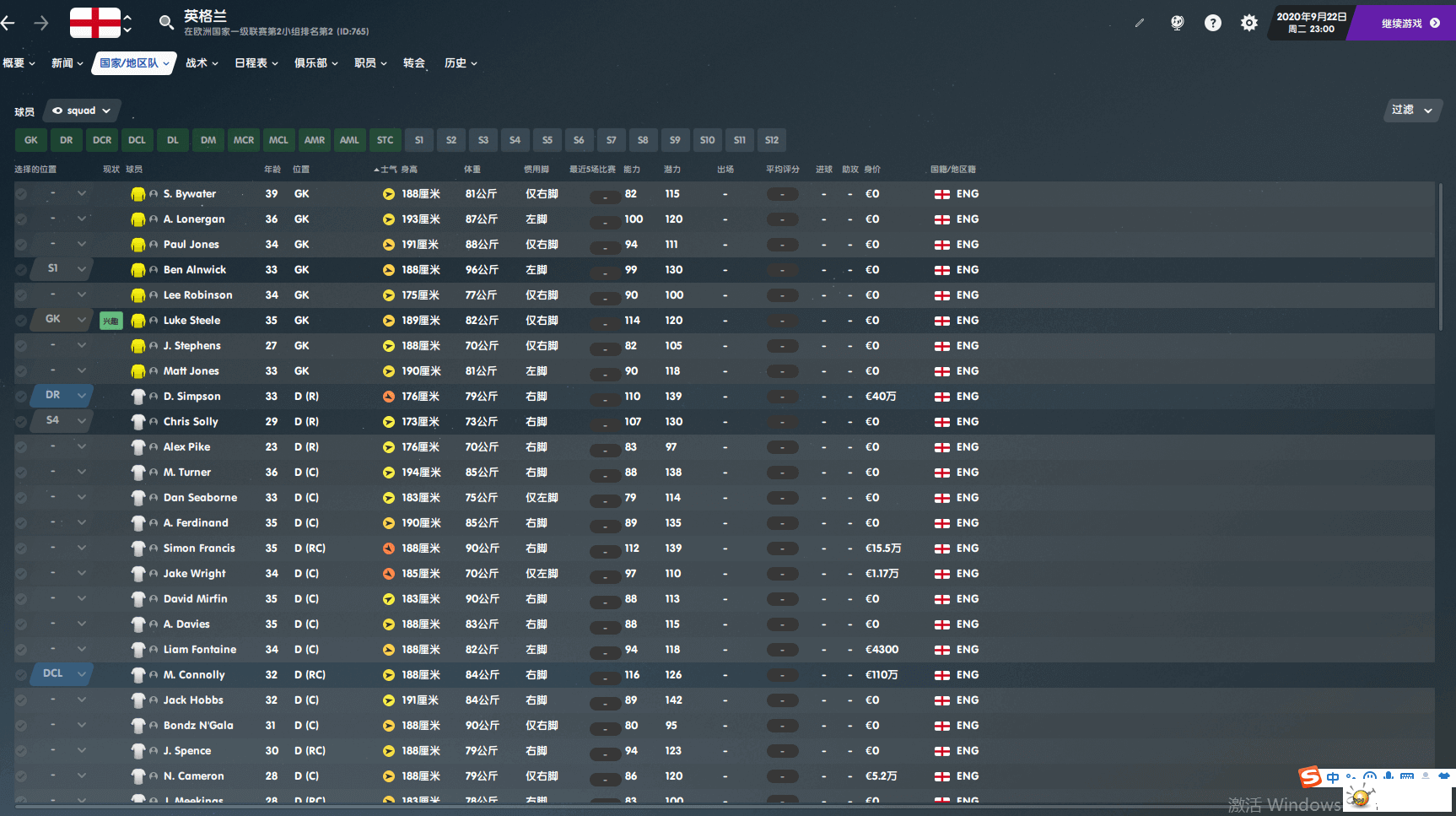
Task: Expand the 过滤 filter dropdown
Action: (1411, 110)
